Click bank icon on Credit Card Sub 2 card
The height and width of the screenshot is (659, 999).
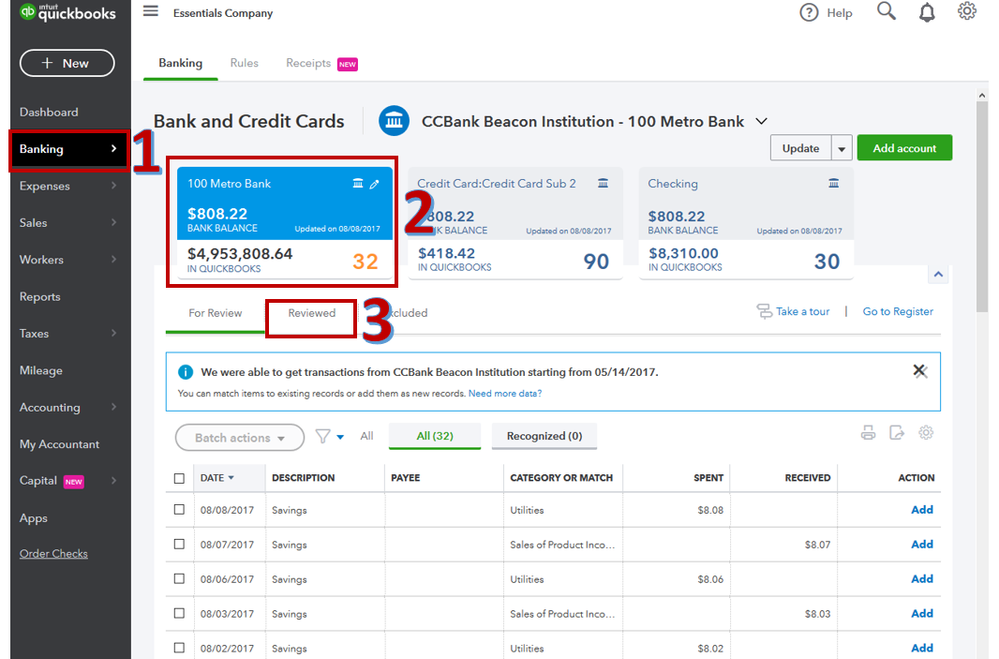(x=603, y=184)
